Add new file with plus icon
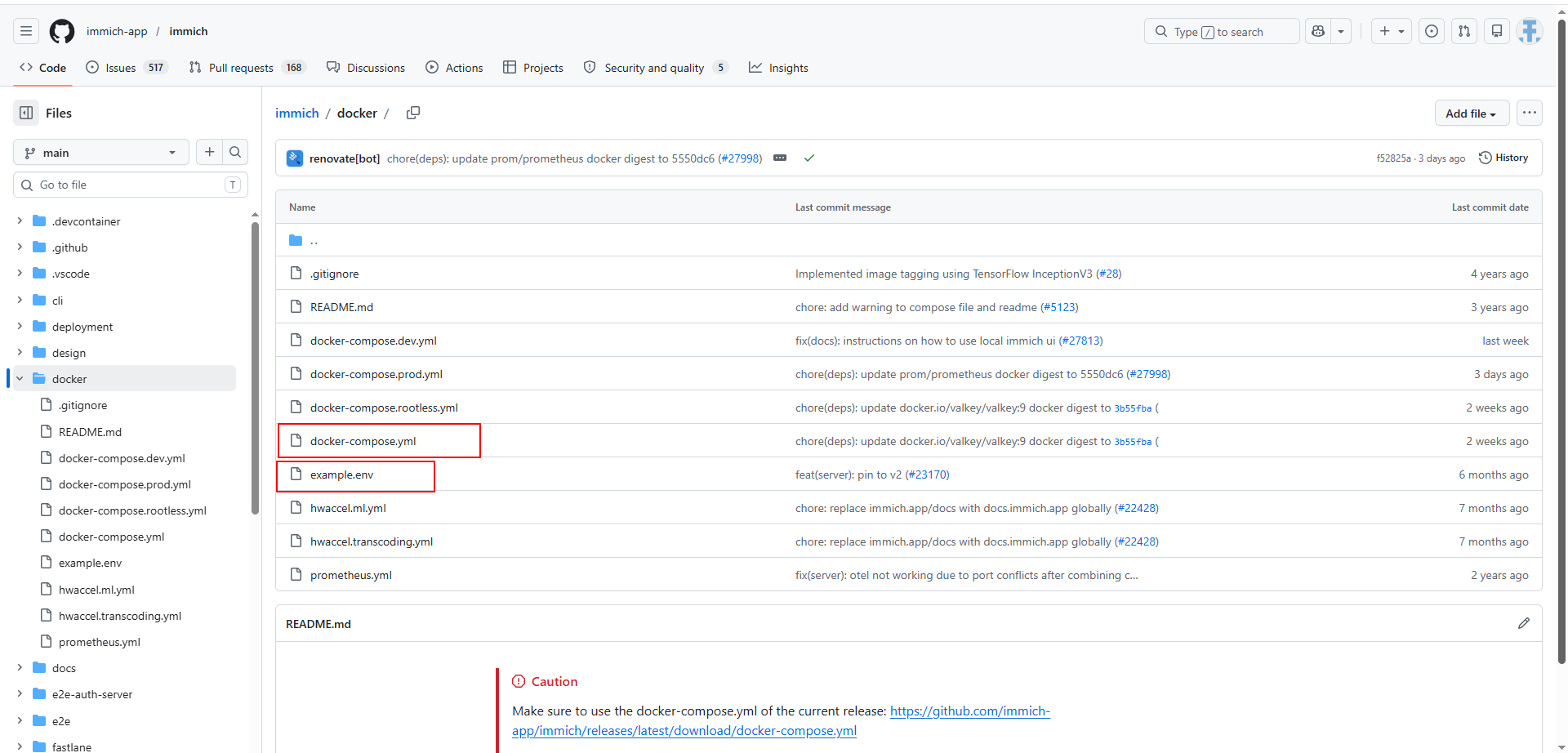Screen dimensions: 1568x753 click(210, 152)
